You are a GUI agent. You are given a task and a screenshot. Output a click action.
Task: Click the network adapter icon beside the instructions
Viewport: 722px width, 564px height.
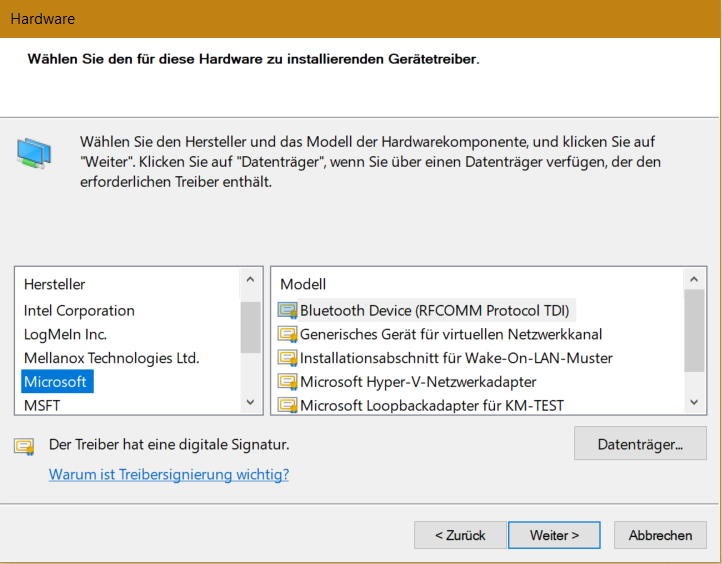(34, 153)
